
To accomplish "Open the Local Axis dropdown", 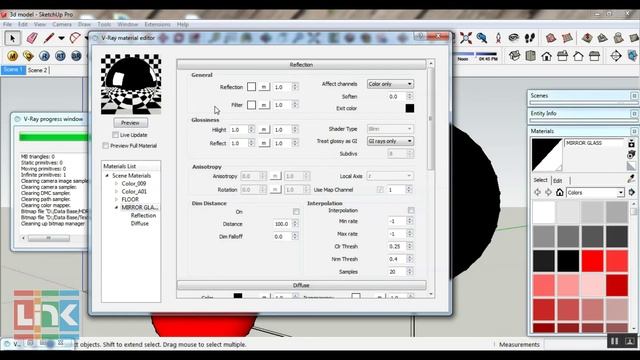I will 390,176.
